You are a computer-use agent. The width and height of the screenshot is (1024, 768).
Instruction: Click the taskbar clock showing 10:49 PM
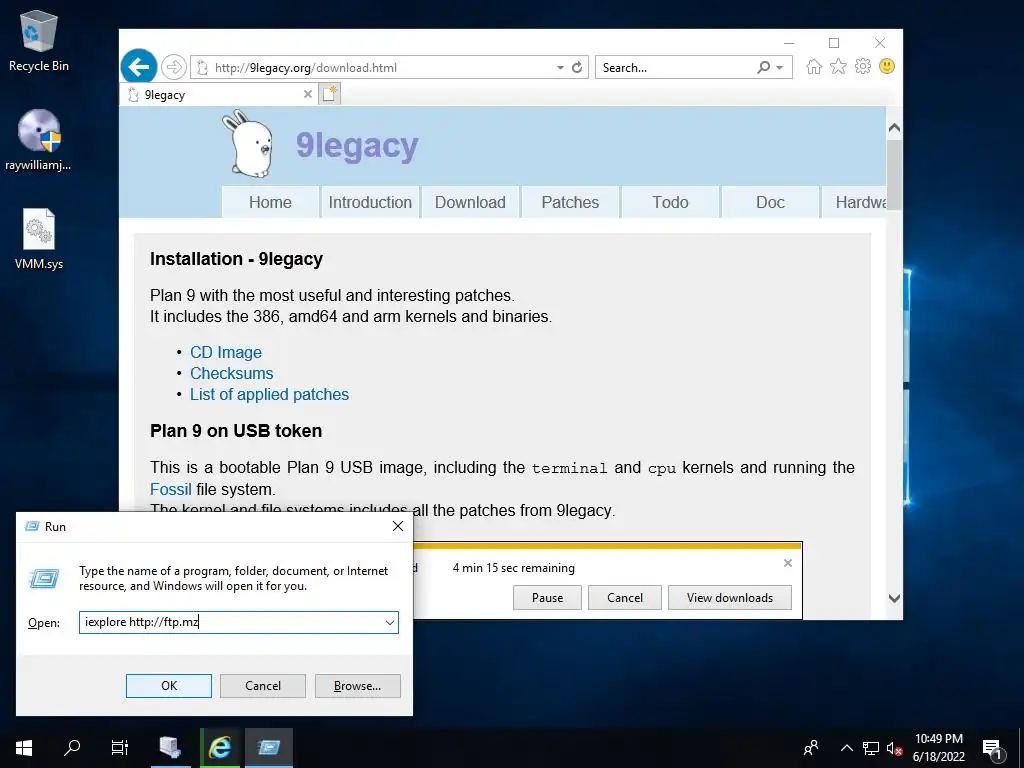click(938, 748)
